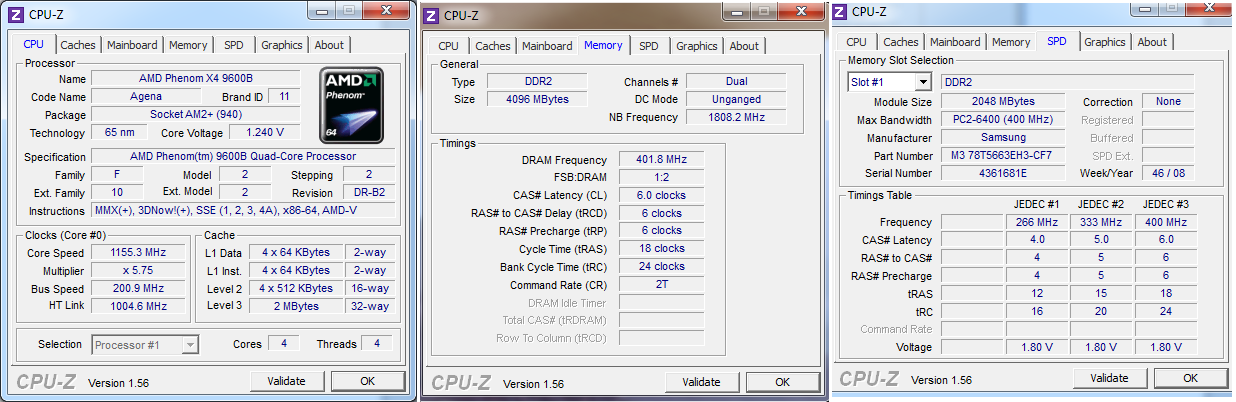Click core voltage value '1.240 V'
Viewport: 1236px width, 402px height.
point(264,132)
